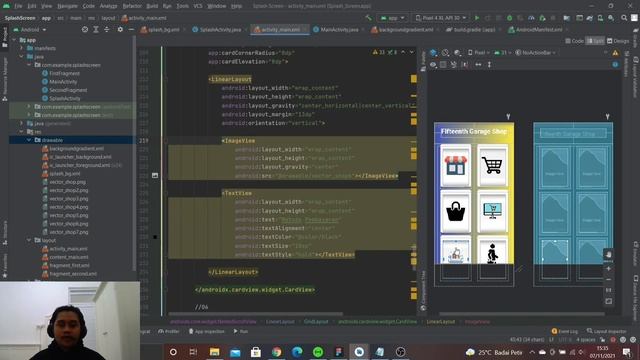Click the gutter image icon near ImageView src

[x=155, y=176]
